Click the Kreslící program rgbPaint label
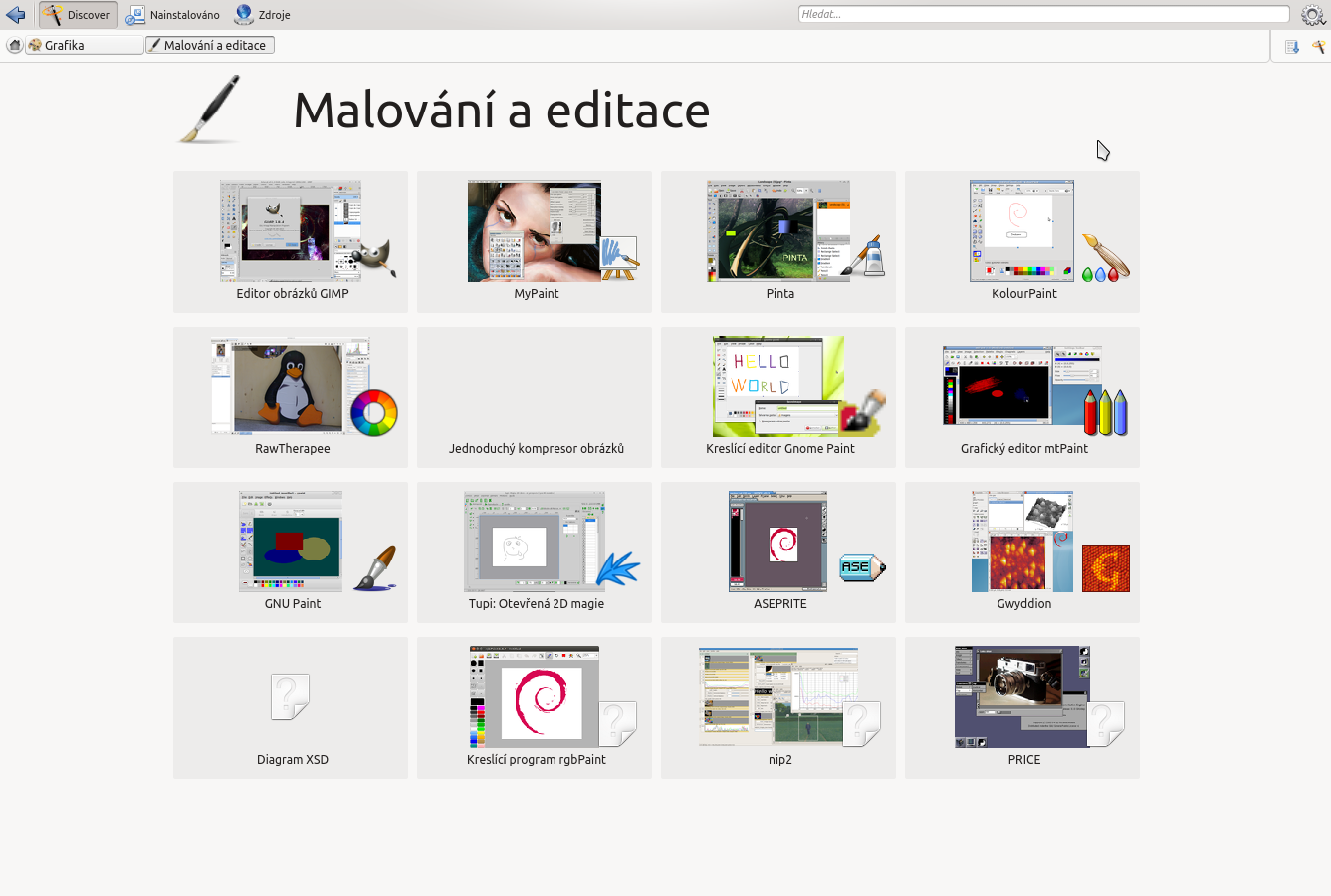The width and height of the screenshot is (1331, 896). tap(537, 760)
